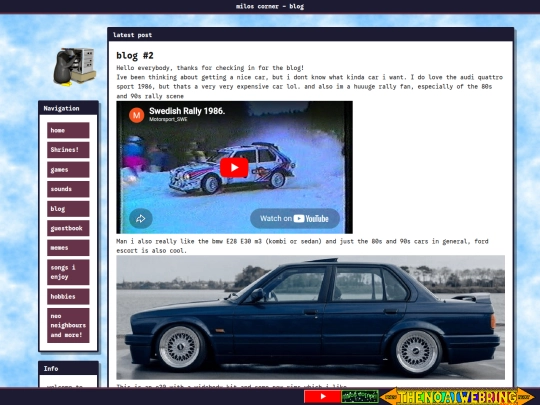Click the Motorsport_SWE channel name
Screen dimensions: 540x405
point(168,120)
